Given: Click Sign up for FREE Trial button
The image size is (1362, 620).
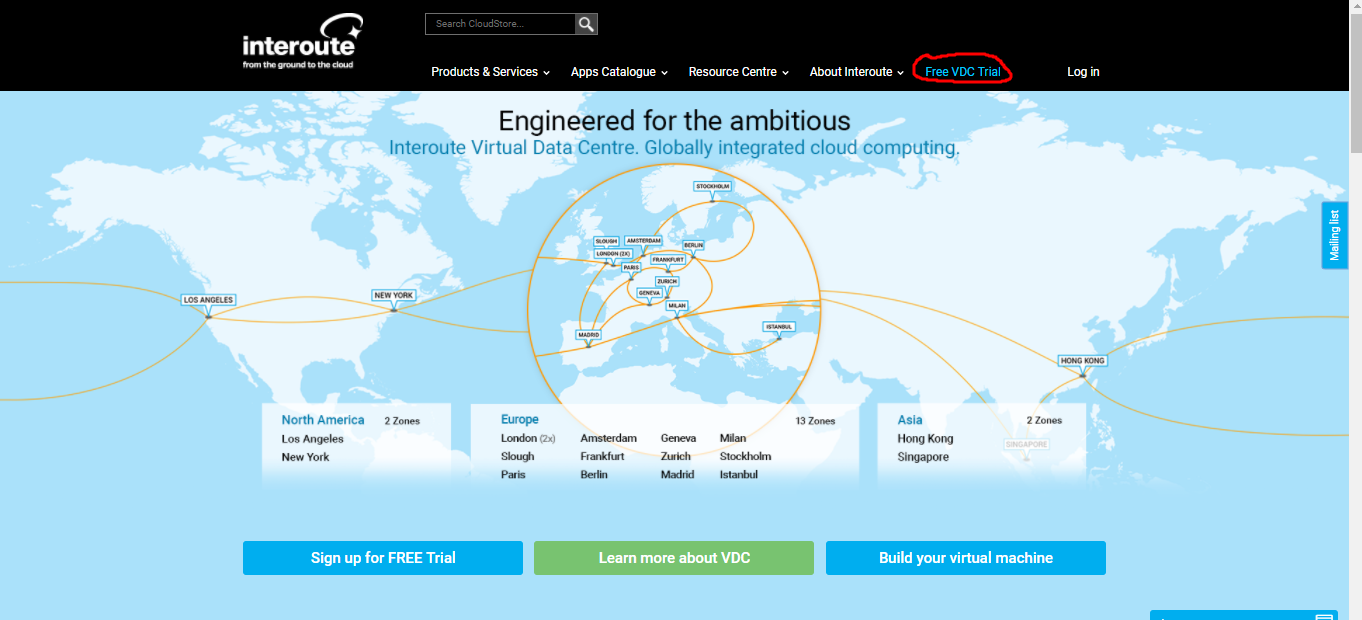Looking at the screenshot, I should coord(383,558).
